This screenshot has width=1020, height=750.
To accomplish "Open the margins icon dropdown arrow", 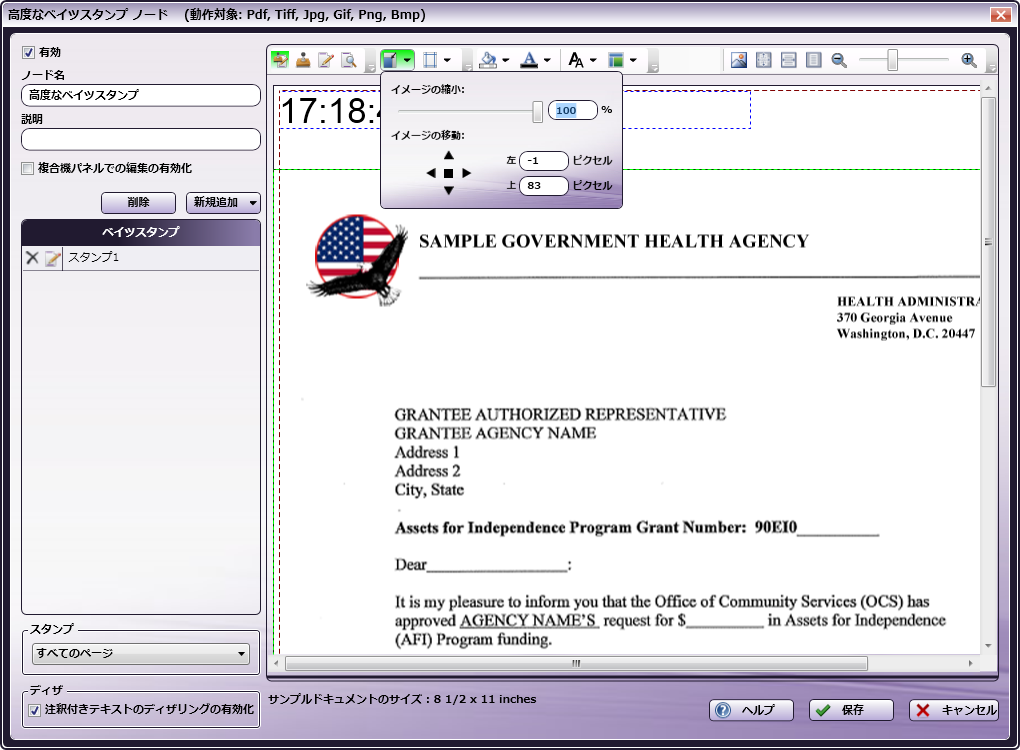I will [x=447, y=60].
